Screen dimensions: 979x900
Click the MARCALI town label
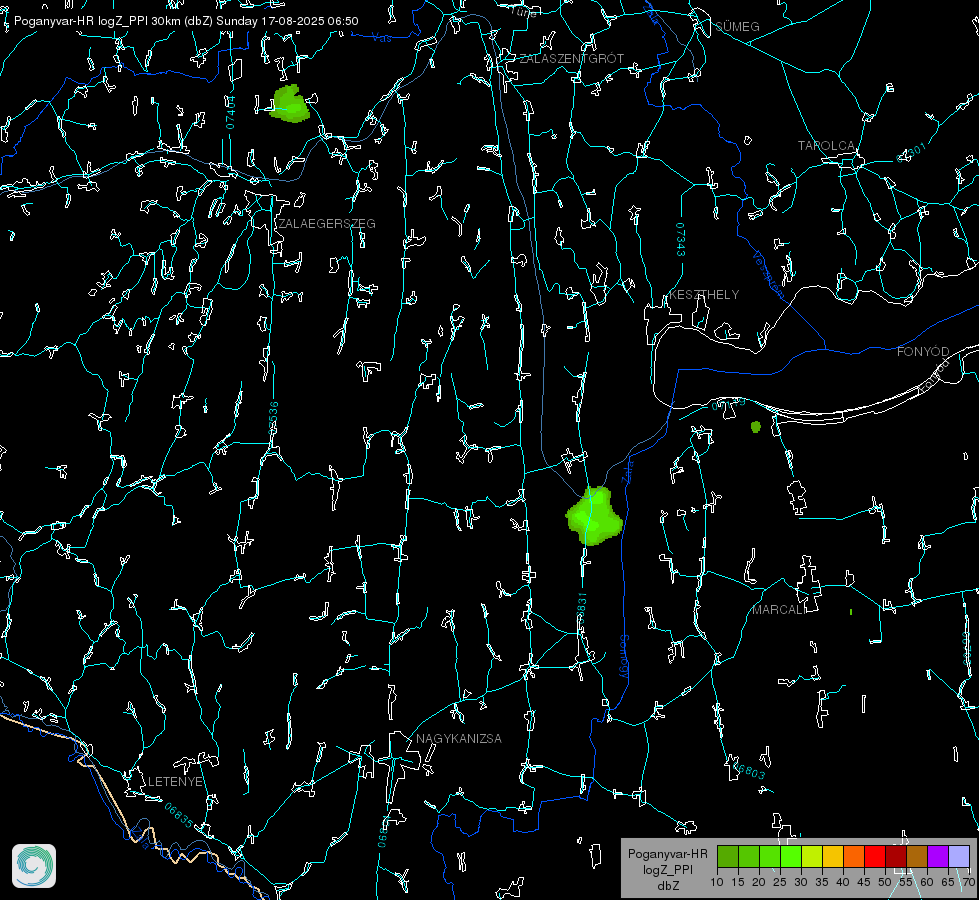click(779, 610)
